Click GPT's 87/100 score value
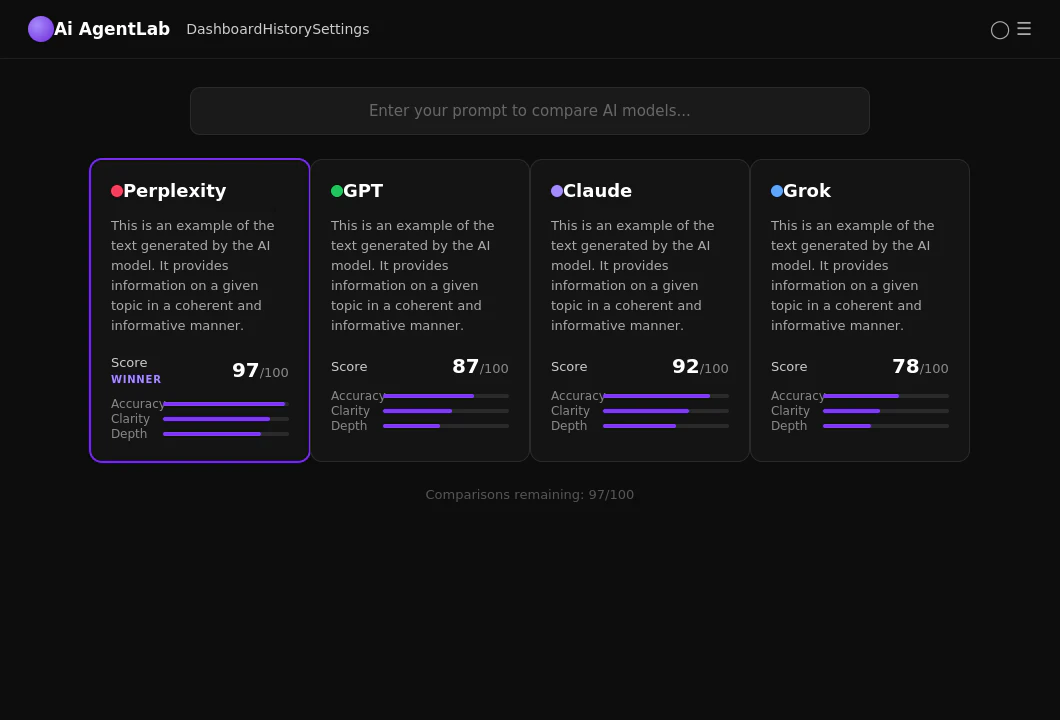The width and height of the screenshot is (1060, 720). click(x=480, y=366)
